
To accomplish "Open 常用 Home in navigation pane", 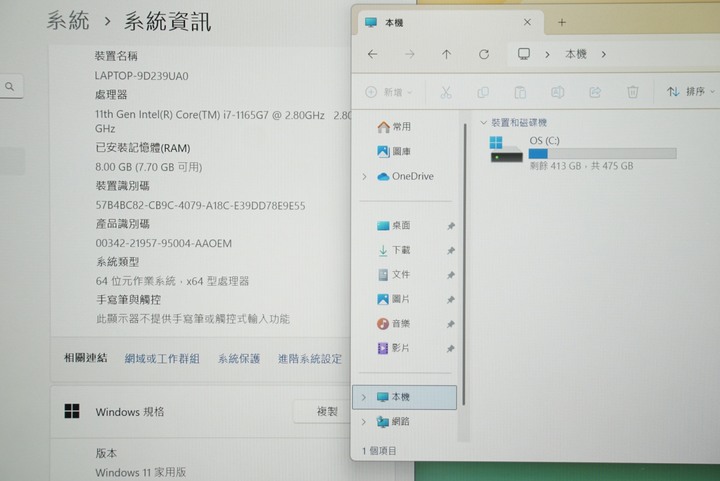I will tap(394, 127).
